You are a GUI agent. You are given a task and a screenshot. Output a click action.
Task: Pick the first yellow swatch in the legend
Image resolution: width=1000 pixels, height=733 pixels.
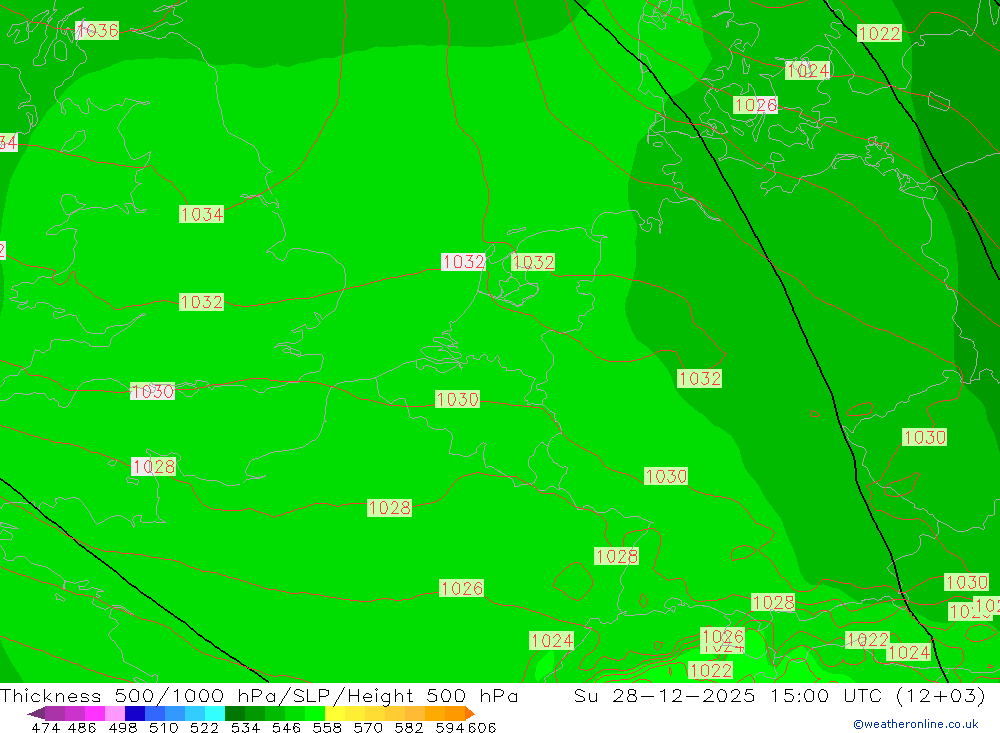coord(335,713)
